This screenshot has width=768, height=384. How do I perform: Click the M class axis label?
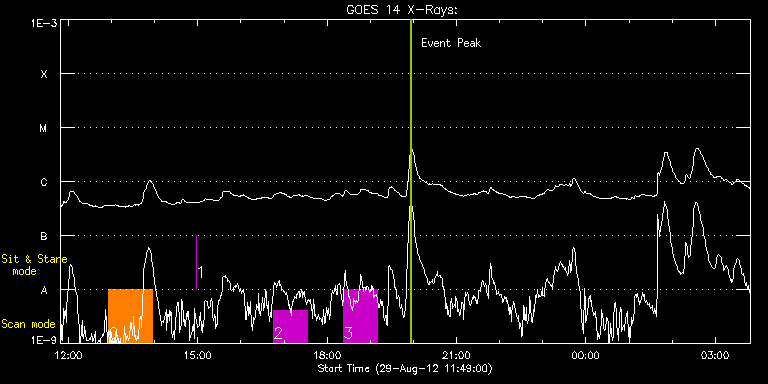point(44,128)
